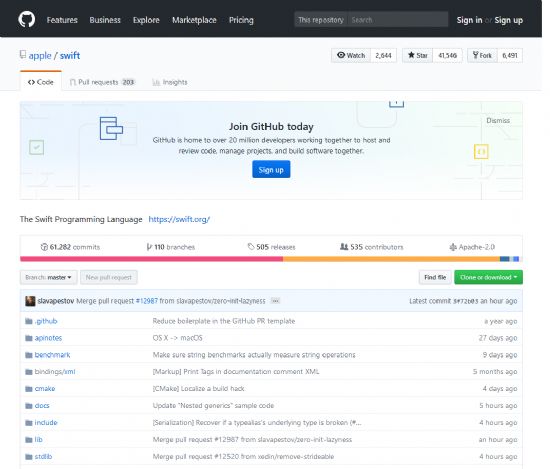This screenshot has width=550, height=469.
Task: Click the fork icon in Fork button
Action: point(475,55)
